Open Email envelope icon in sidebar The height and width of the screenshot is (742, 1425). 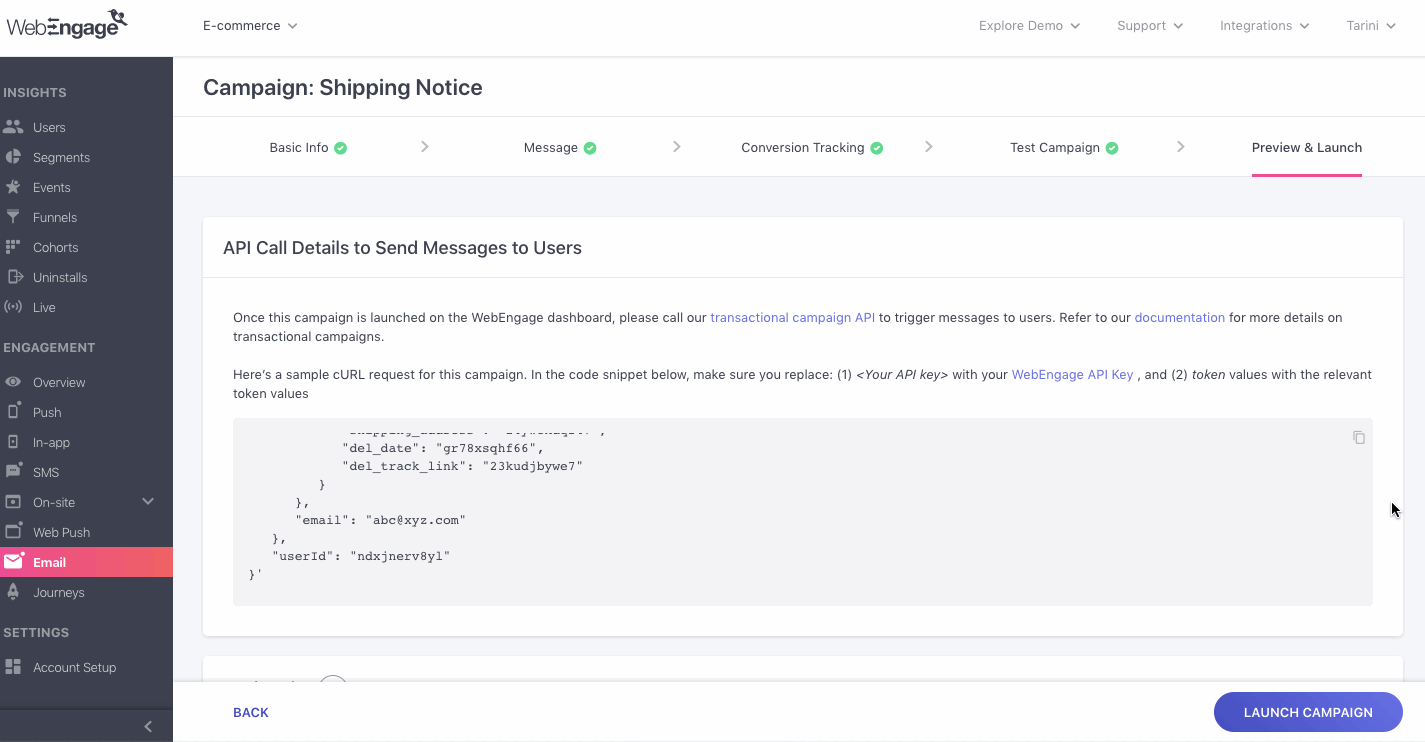tap(13, 562)
